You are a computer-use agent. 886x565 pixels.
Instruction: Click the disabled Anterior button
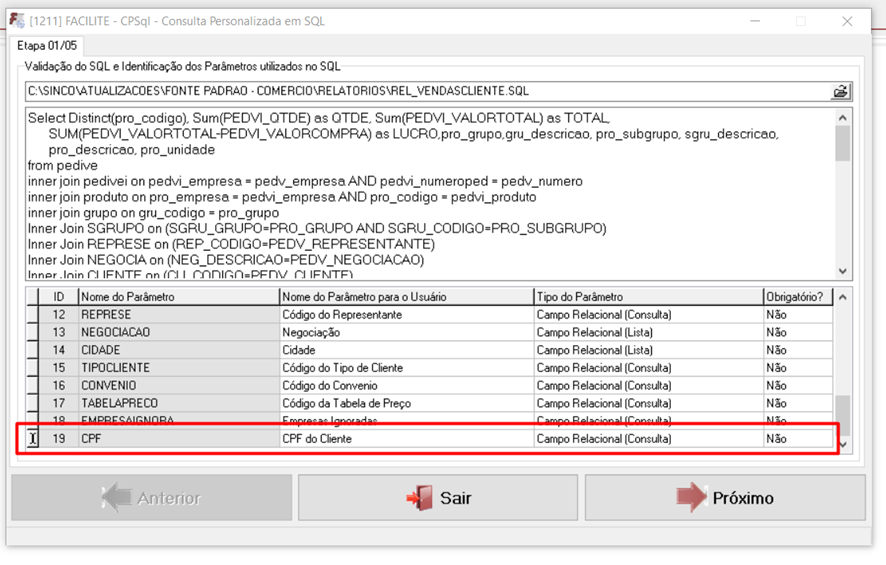151,497
